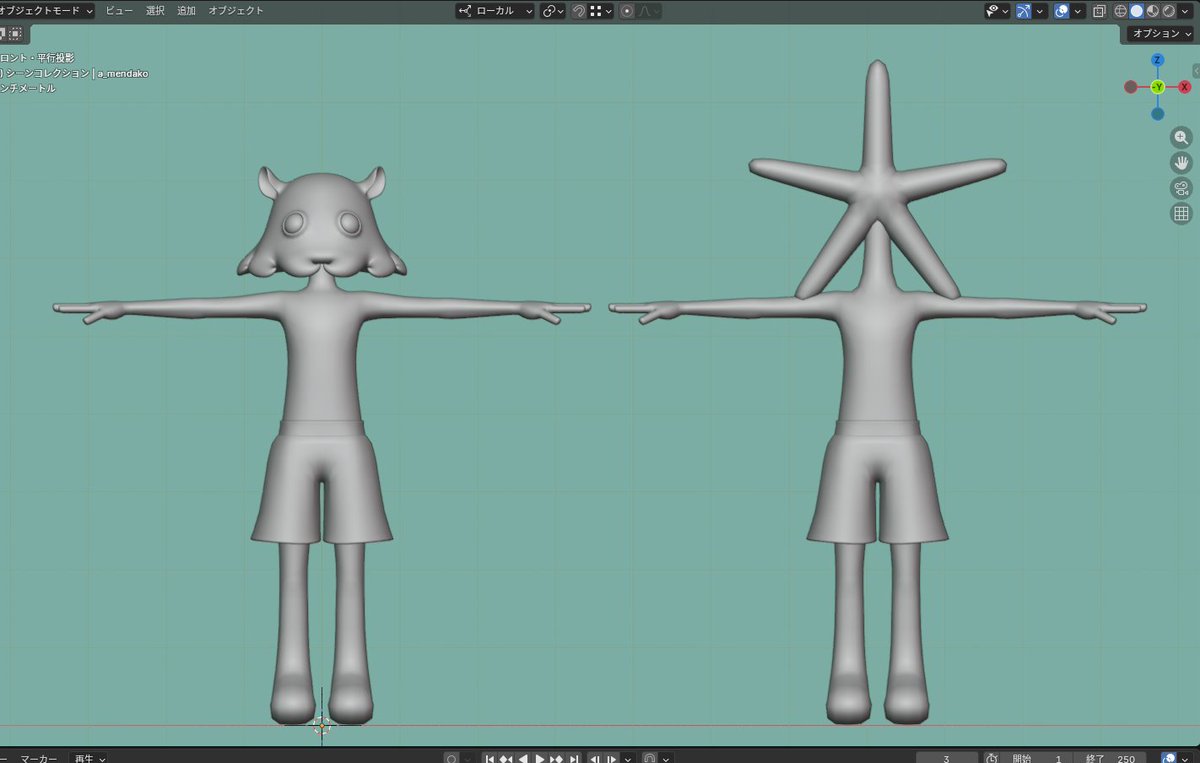Switch to solid shading
This screenshot has width=1200, height=763.
click(1137, 11)
